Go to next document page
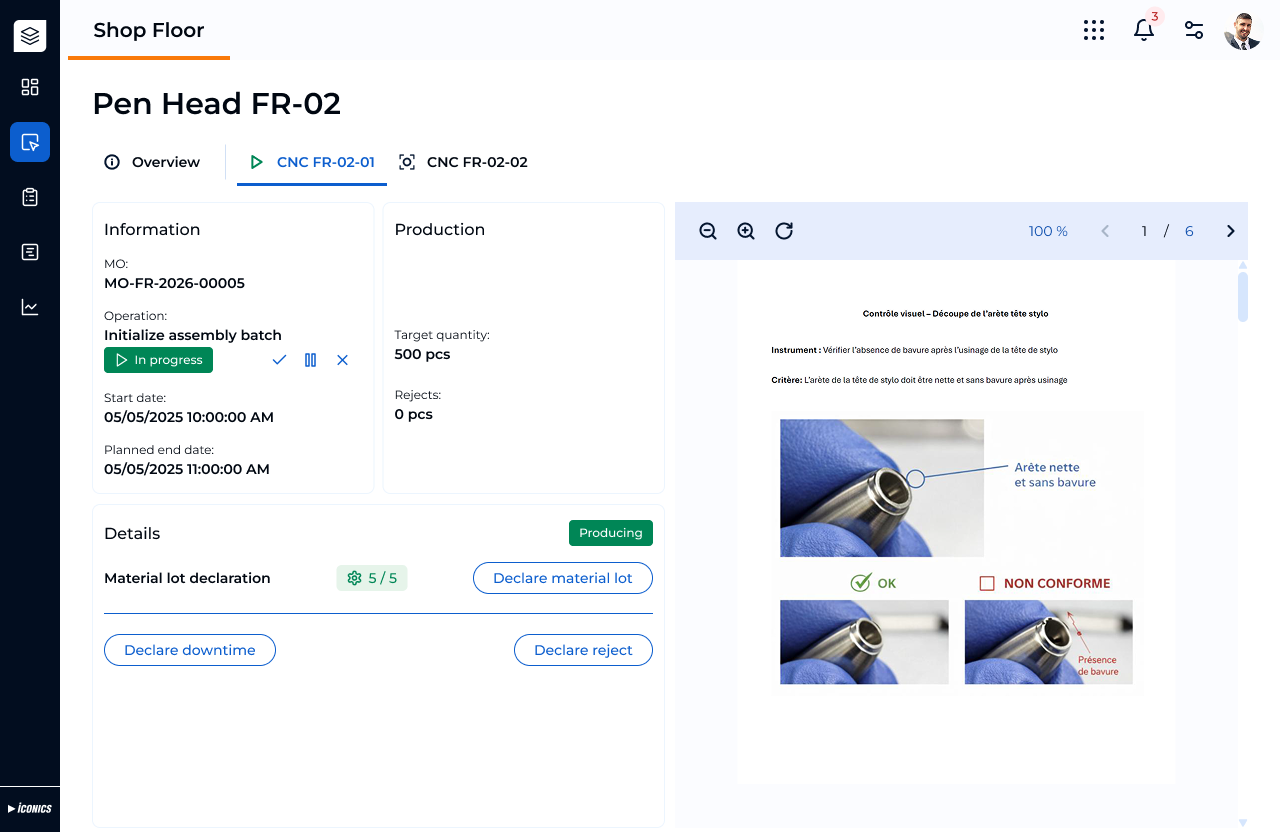 pos(1231,231)
